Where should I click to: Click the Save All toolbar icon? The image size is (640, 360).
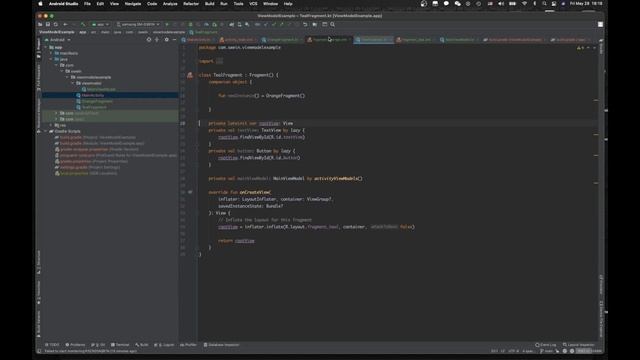coord(48,24)
